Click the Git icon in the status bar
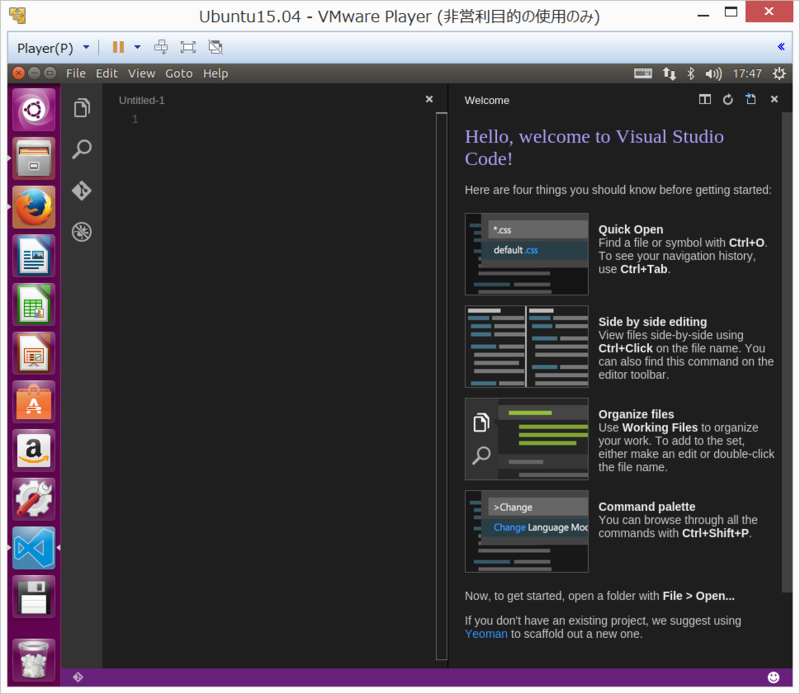 (78, 677)
